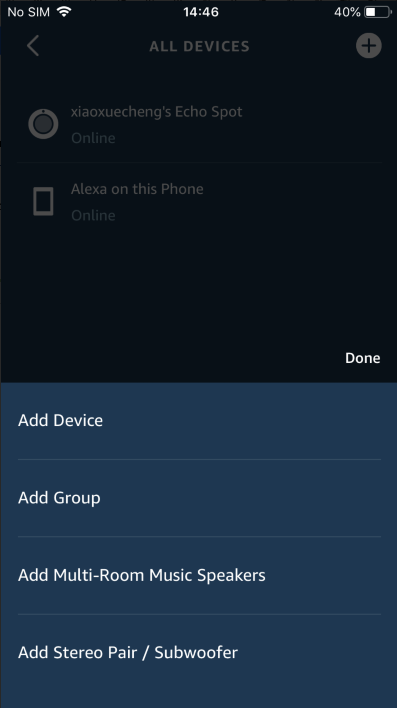This screenshot has width=397, height=708.
Task: Tap the battery indicator icon
Action: click(x=378, y=12)
